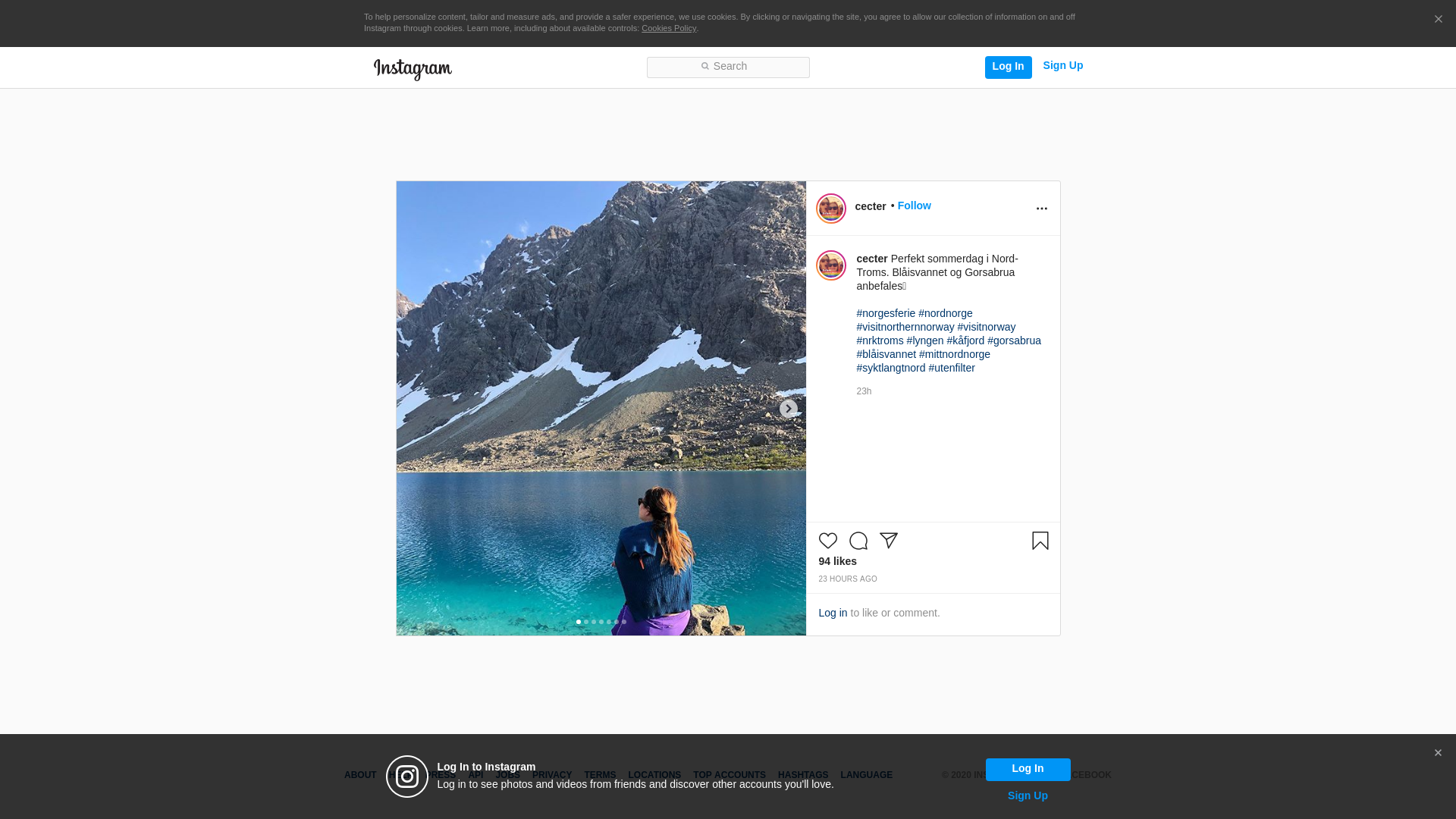Click inside the Search field
The image size is (1456, 819).
(728, 67)
